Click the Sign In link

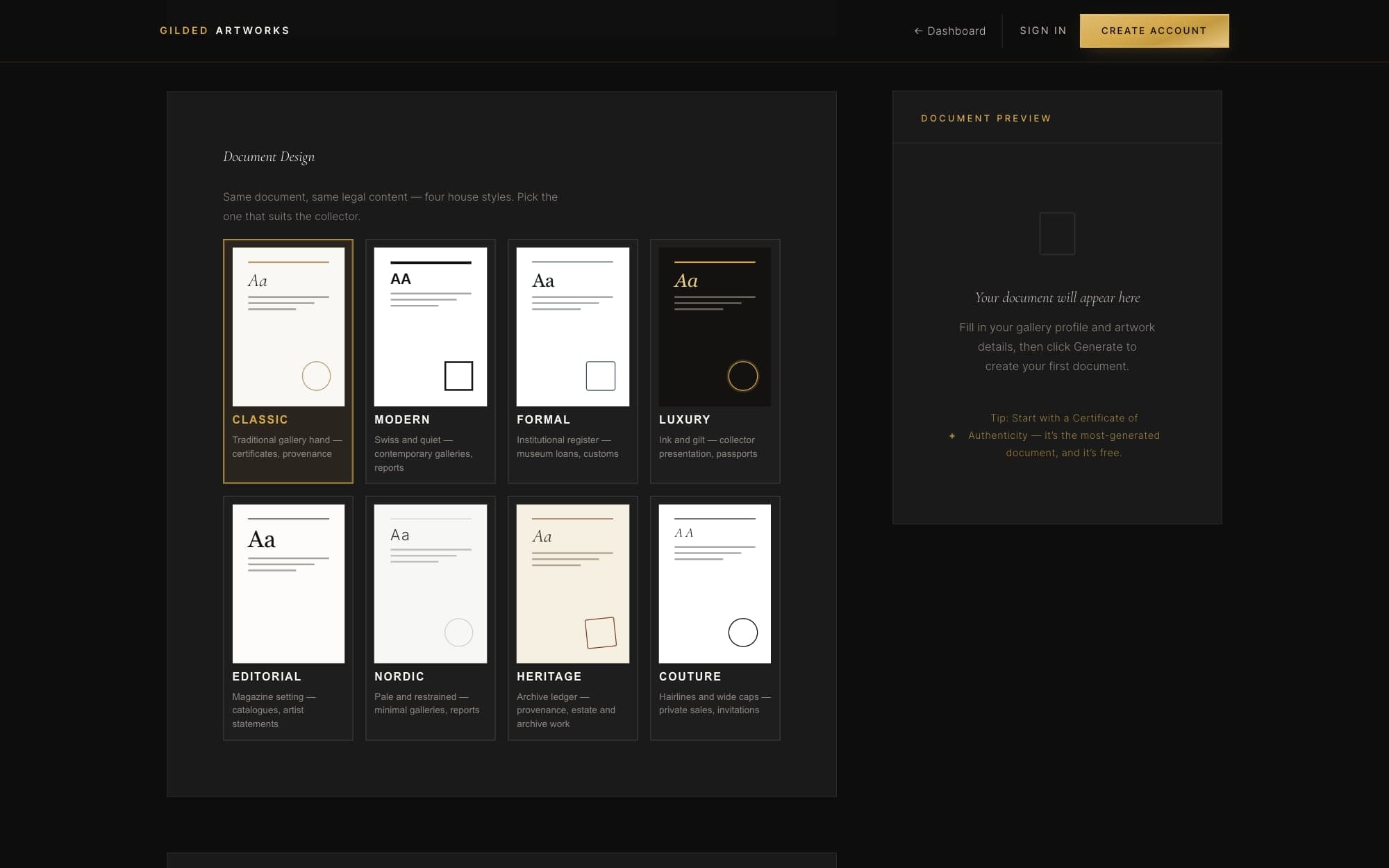pyautogui.click(x=1042, y=31)
